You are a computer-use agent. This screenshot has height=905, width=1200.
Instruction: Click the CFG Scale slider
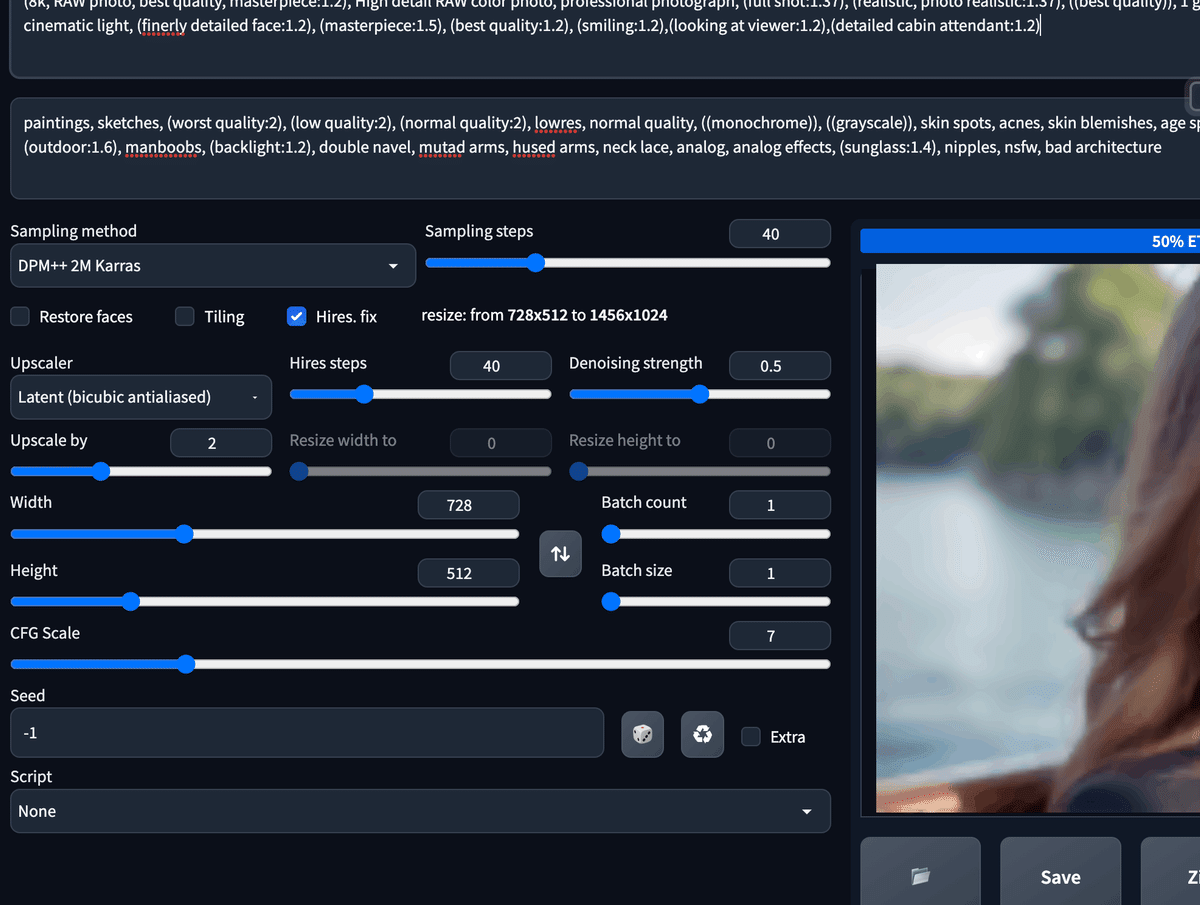pos(420,664)
